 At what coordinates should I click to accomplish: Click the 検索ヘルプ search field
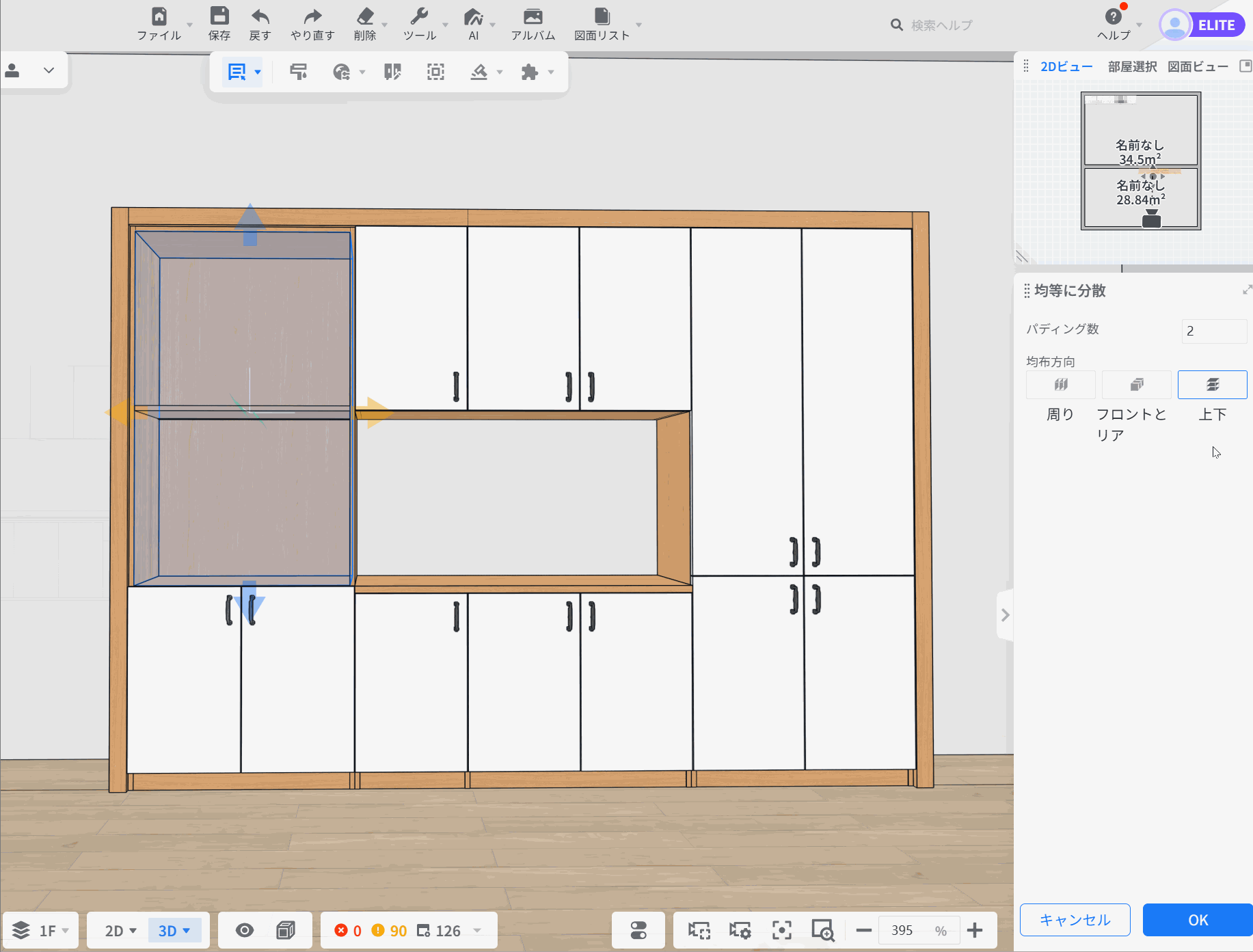point(941,25)
